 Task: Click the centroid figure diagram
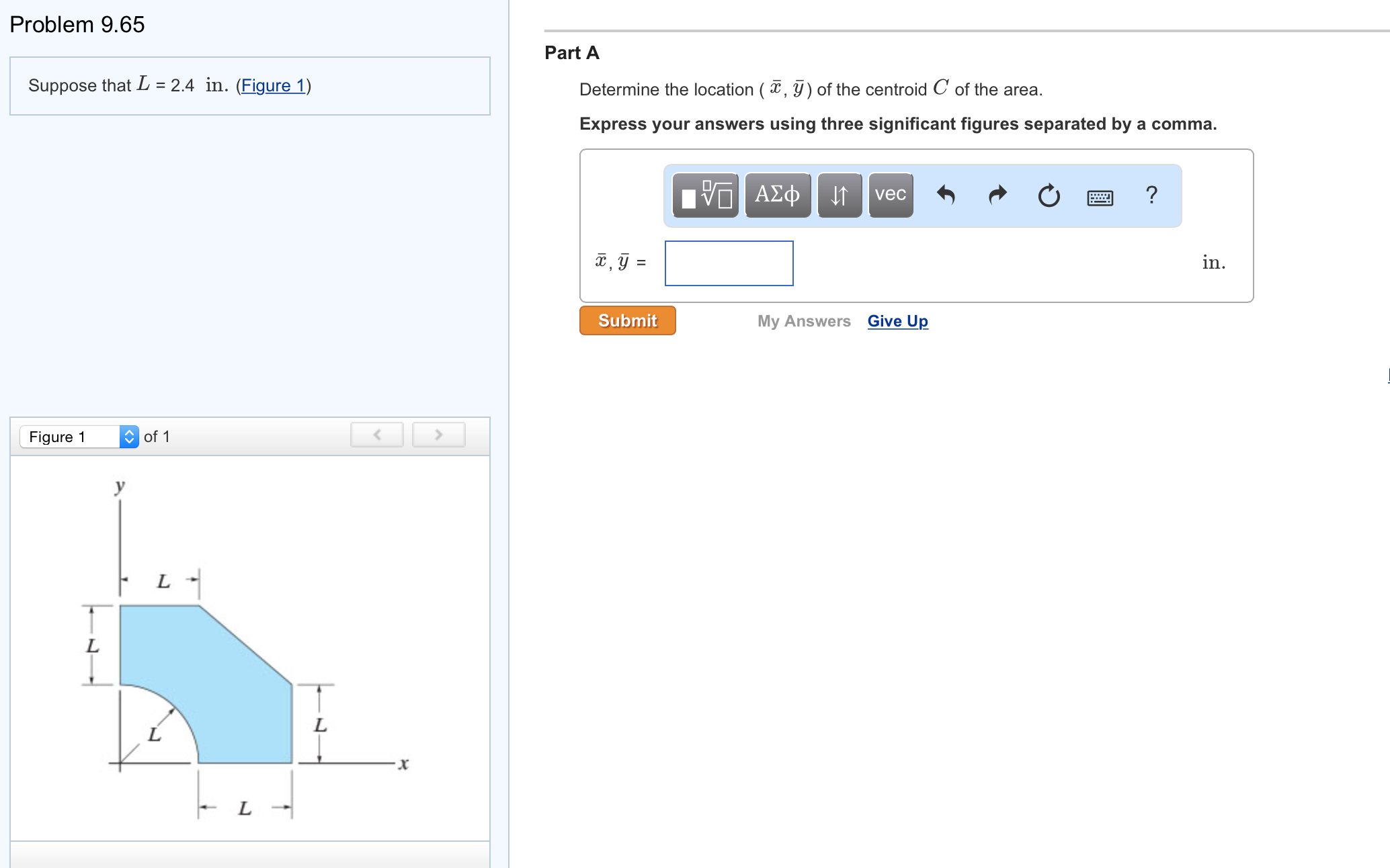[245, 648]
